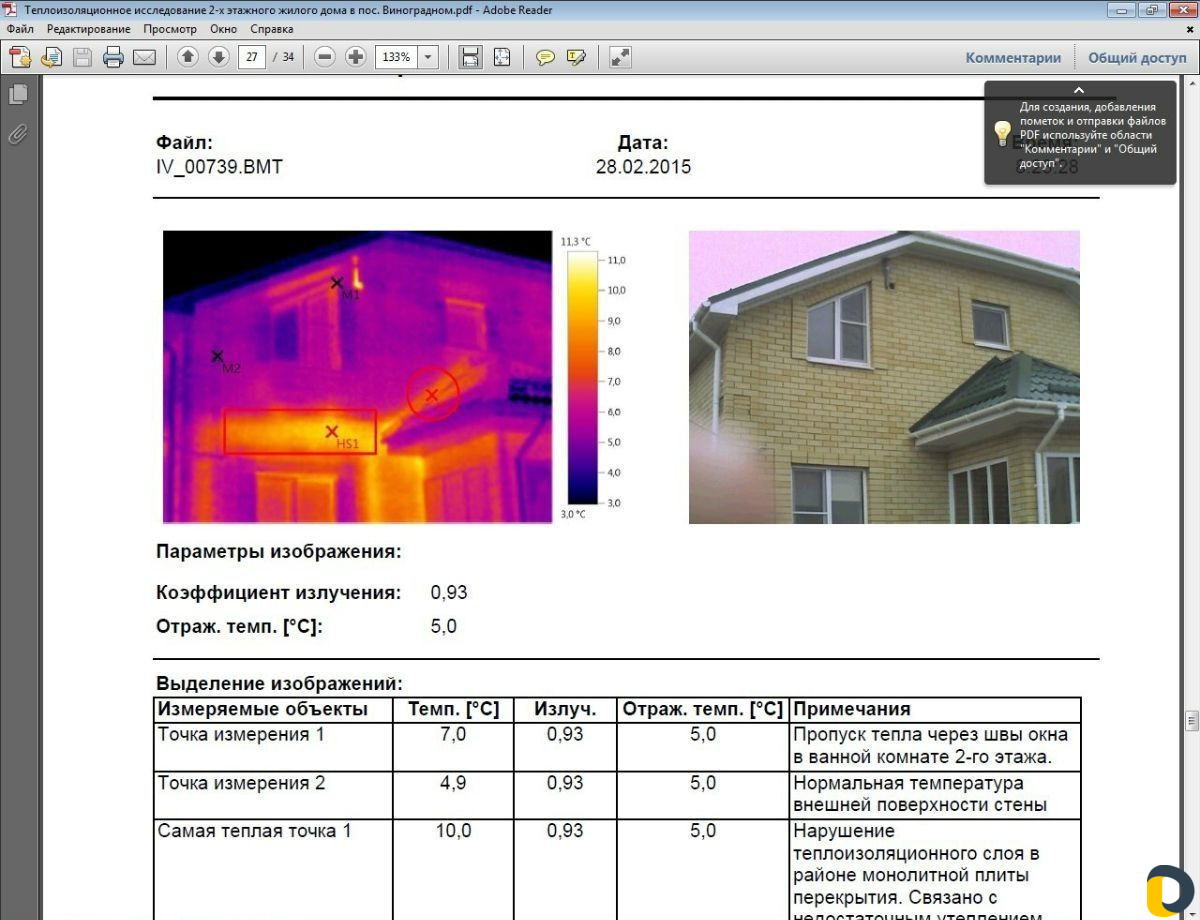Image resolution: width=1200 pixels, height=920 pixels.
Task: Click the Выделение изображений: heading
Action: (x=279, y=685)
